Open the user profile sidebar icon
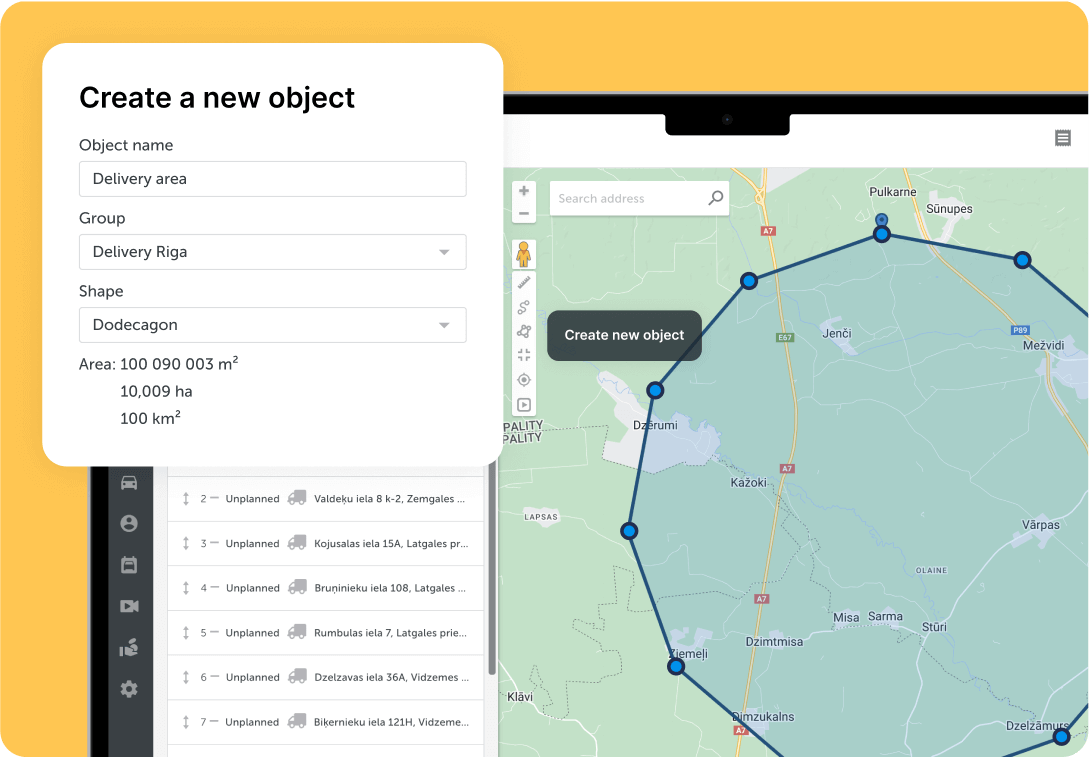1089x757 pixels. (128, 524)
